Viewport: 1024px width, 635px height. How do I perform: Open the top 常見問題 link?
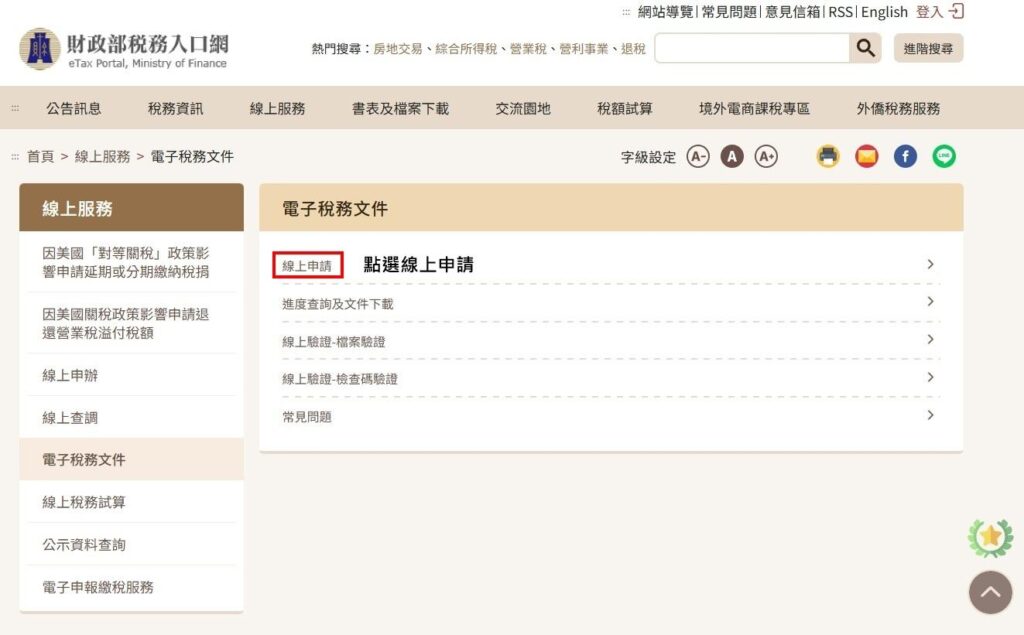pyautogui.click(x=729, y=12)
